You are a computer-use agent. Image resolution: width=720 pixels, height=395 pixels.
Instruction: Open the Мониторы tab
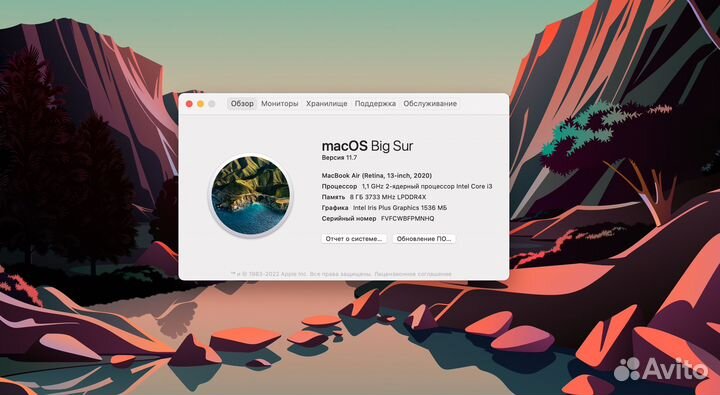point(280,104)
